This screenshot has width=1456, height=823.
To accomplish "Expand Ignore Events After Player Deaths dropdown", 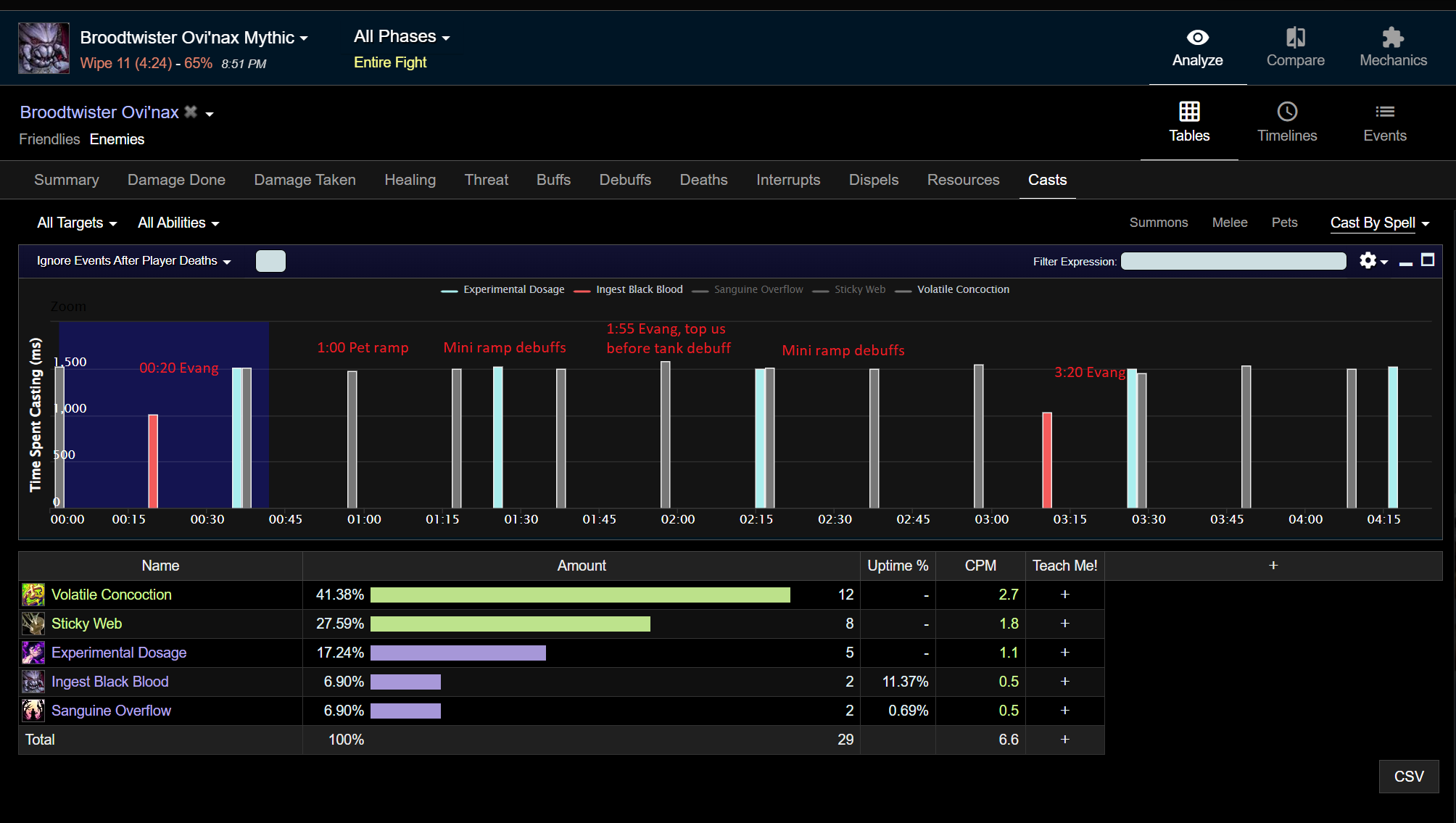I will [x=133, y=260].
